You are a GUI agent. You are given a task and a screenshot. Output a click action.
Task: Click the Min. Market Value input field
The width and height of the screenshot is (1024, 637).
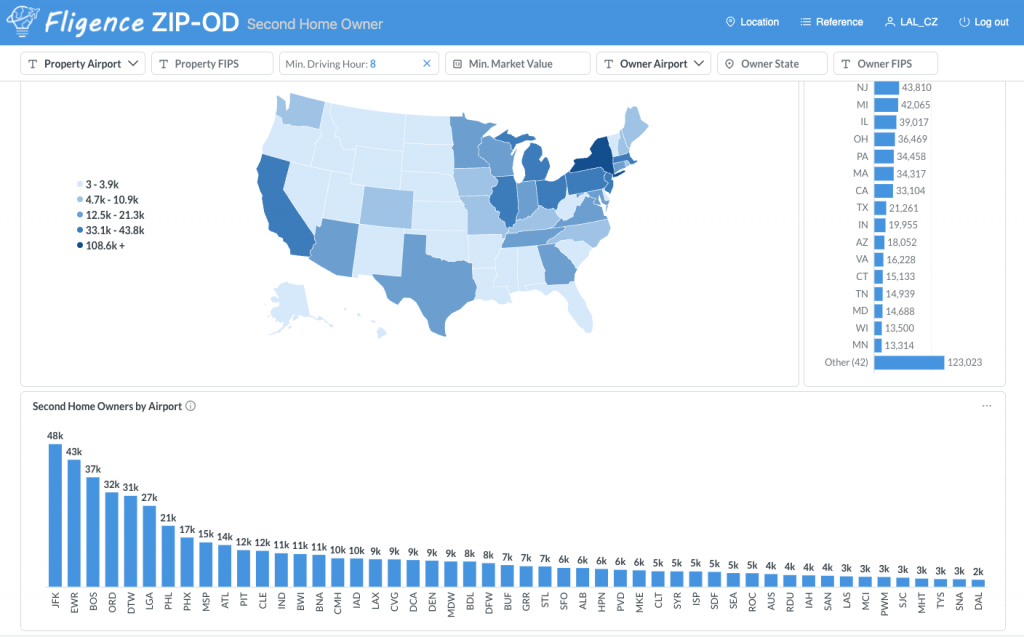(x=517, y=63)
